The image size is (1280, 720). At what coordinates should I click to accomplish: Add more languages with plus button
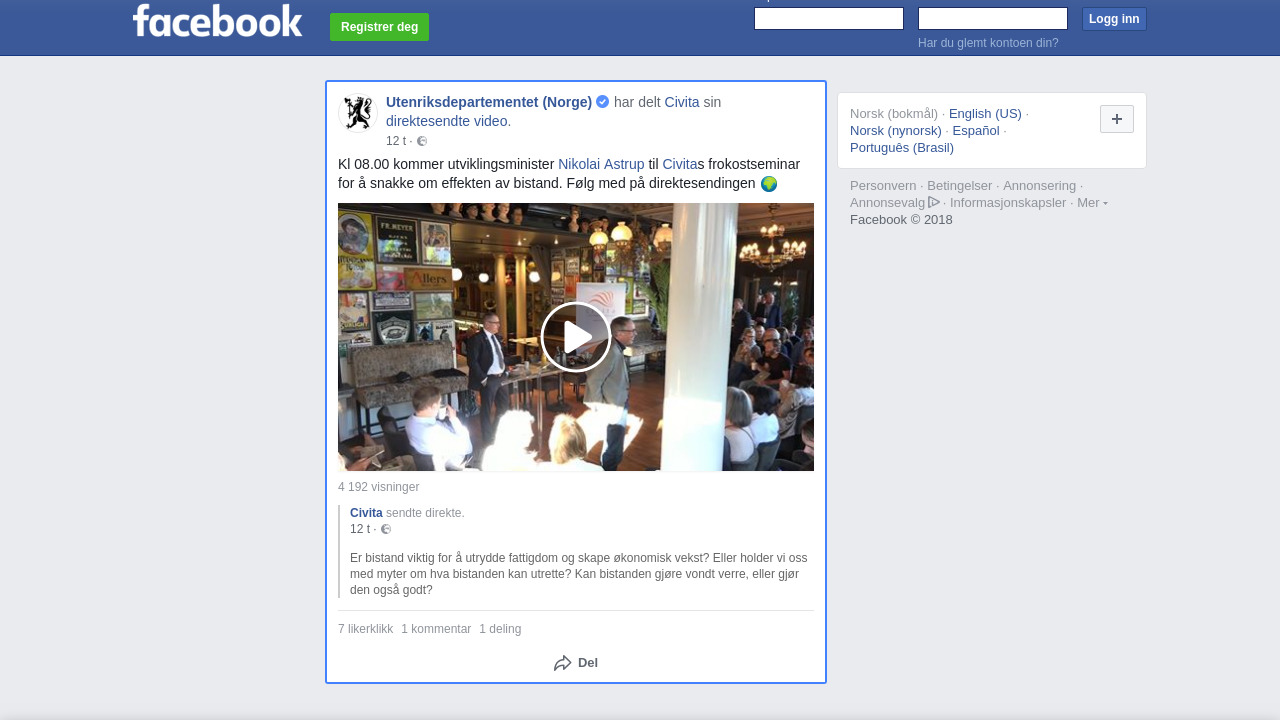(1117, 119)
